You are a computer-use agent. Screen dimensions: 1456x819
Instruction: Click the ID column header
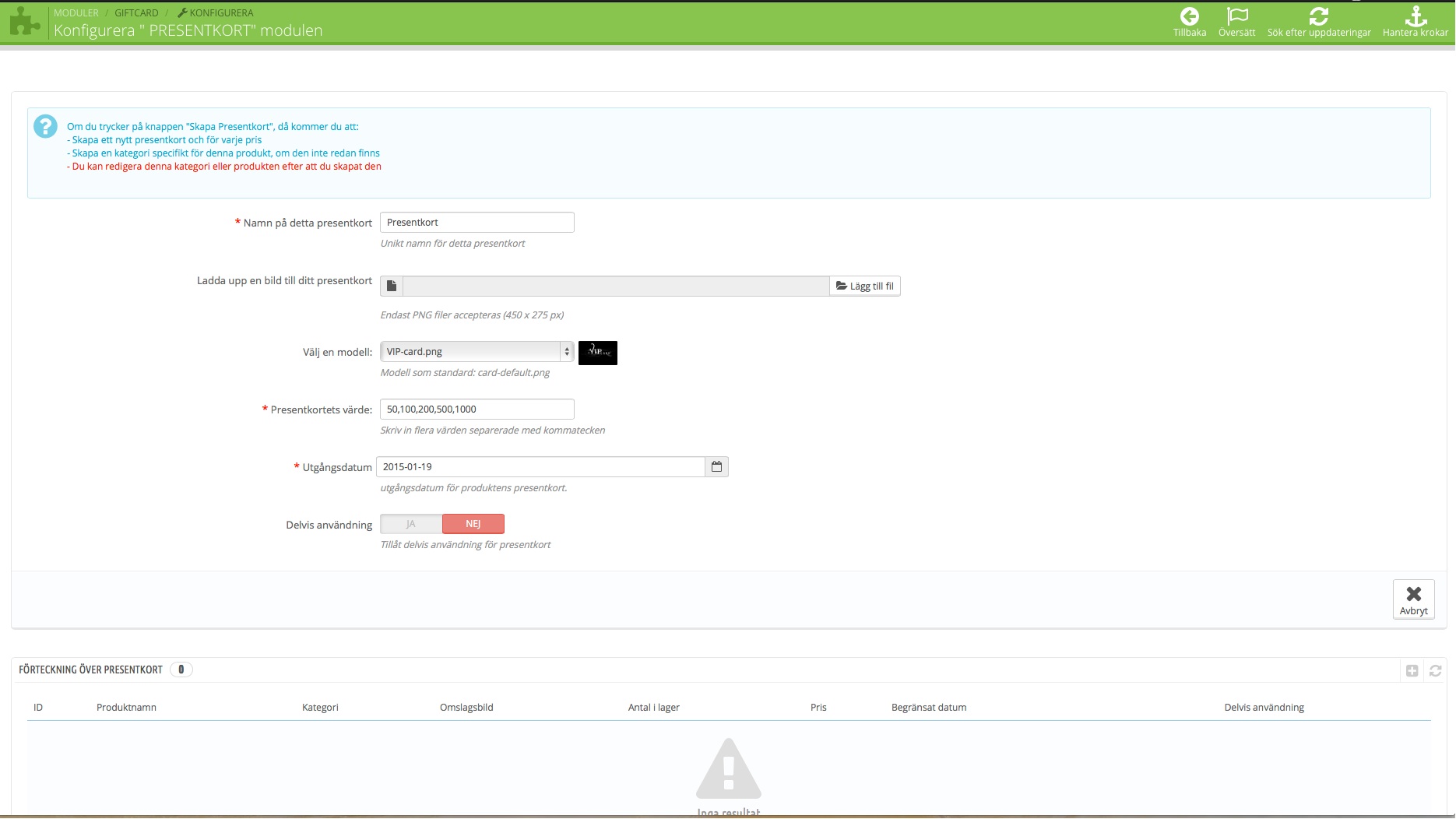[38, 708]
